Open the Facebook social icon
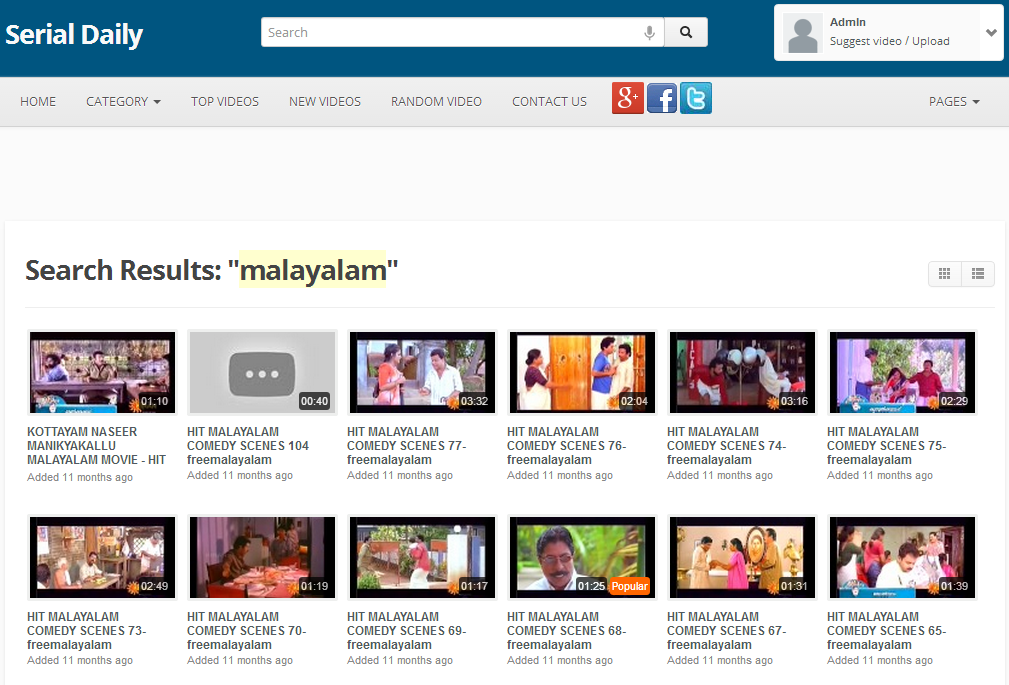1009x685 pixels. click(662, 98)
